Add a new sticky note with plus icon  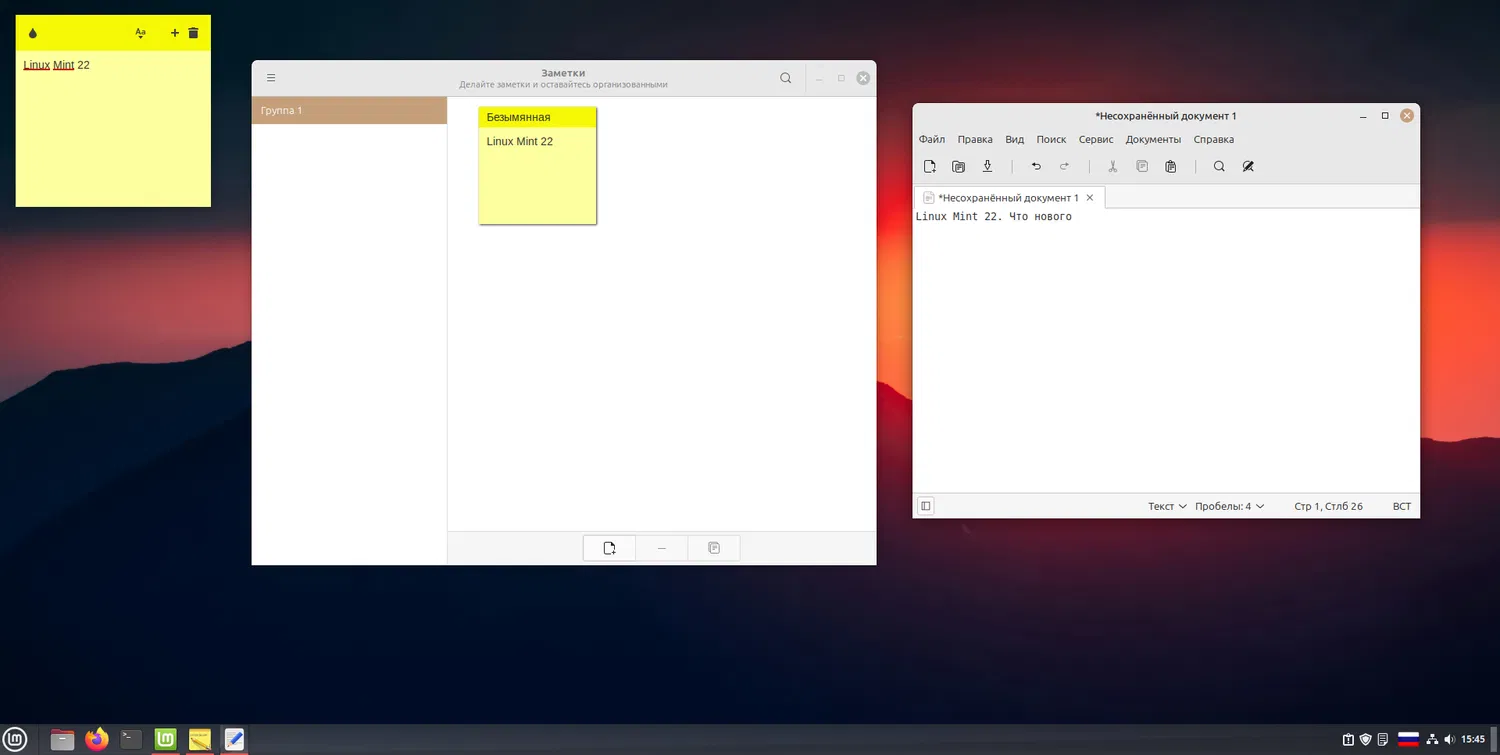pyautogui.click(x=175, y=33)
